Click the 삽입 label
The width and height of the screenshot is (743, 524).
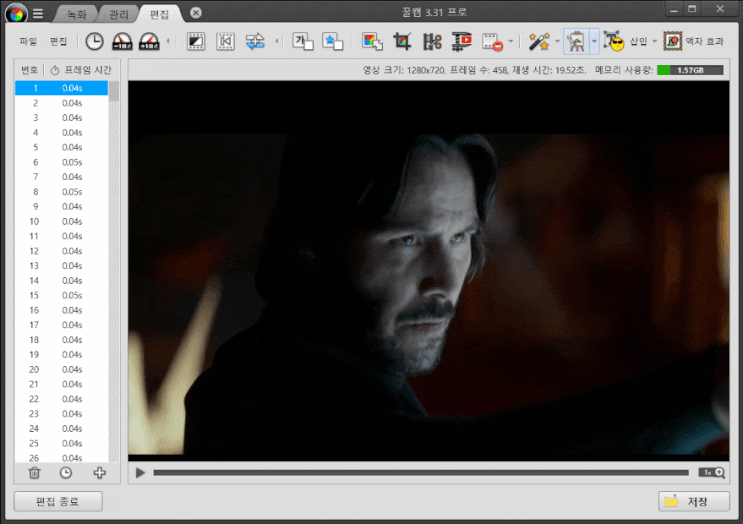pyautogui.click(x=638, y=42)
